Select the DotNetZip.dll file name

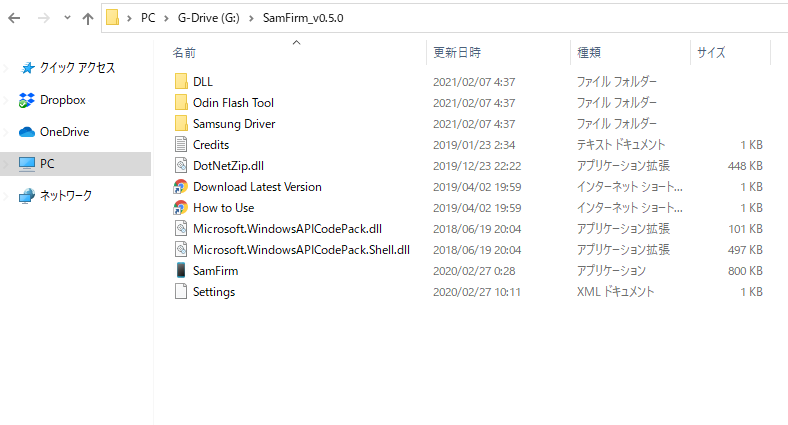pos(228,166)
